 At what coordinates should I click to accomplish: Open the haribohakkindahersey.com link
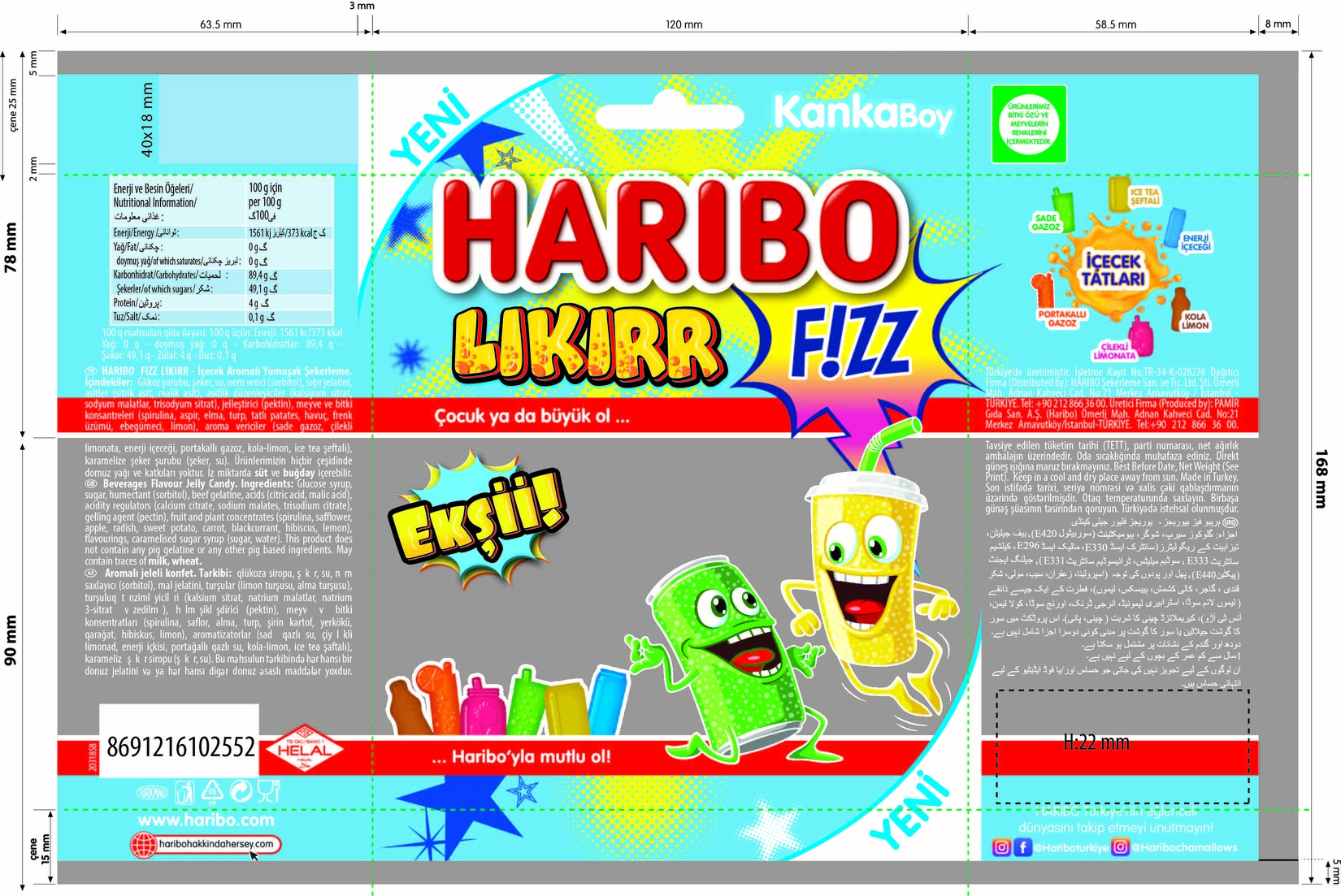click(x=216, y=844)
